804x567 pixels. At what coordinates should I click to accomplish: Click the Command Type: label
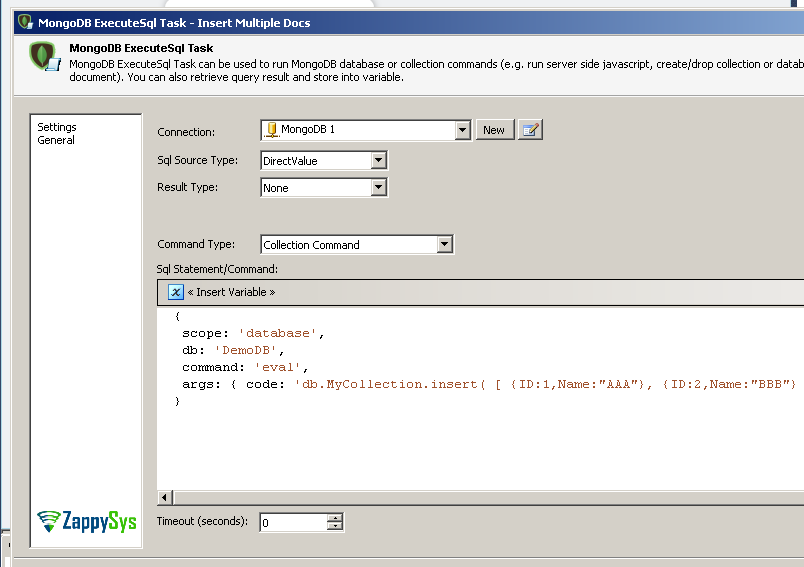(x=196, y=244)
